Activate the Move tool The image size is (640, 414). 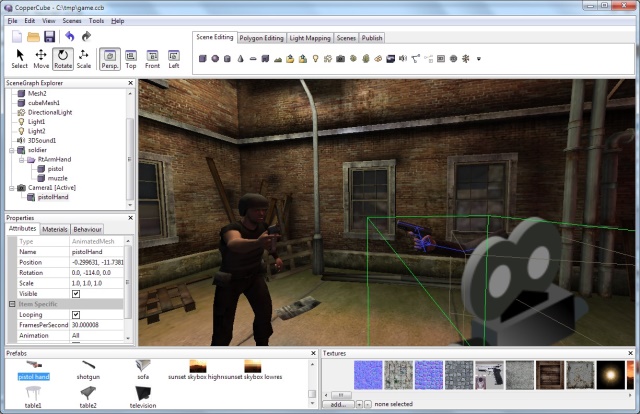tap(41, 59)
